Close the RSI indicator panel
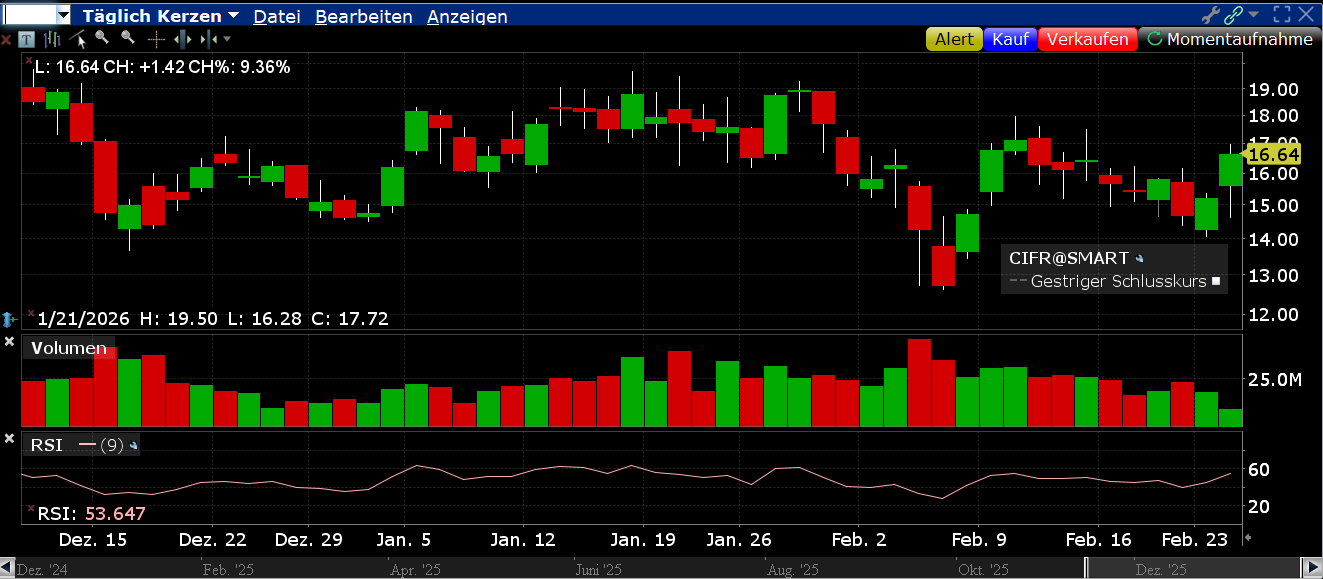1323x579 pixels. (x=9, y=439)
